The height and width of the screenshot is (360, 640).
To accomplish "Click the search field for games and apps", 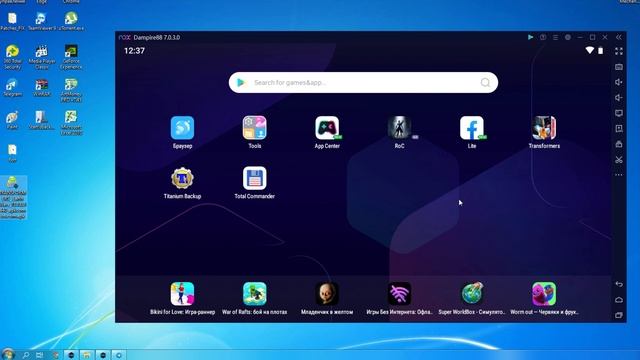I will [363, 82].
